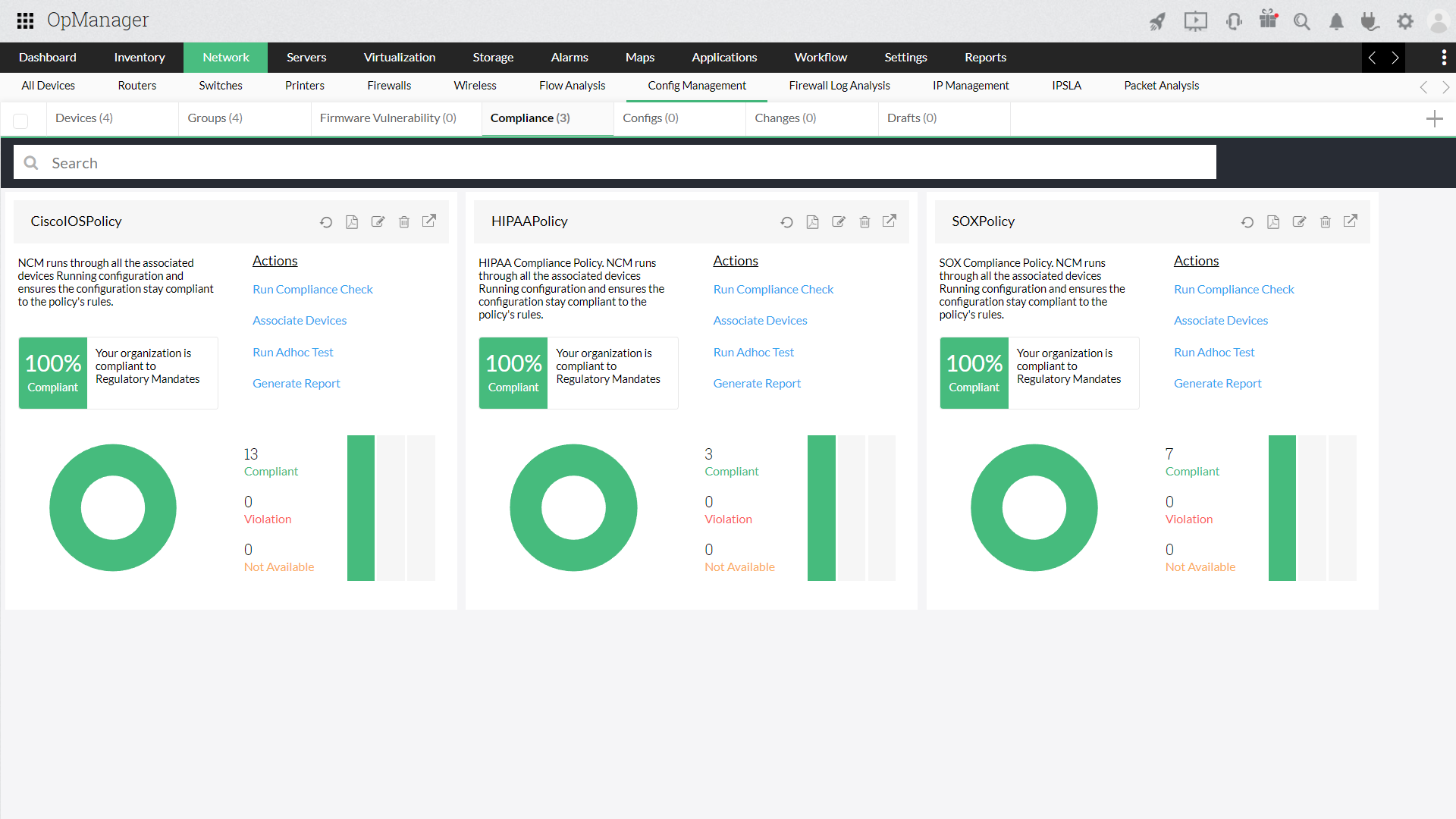
Task: Open notifications from the bell icon
Action: tap(1336, 21)
